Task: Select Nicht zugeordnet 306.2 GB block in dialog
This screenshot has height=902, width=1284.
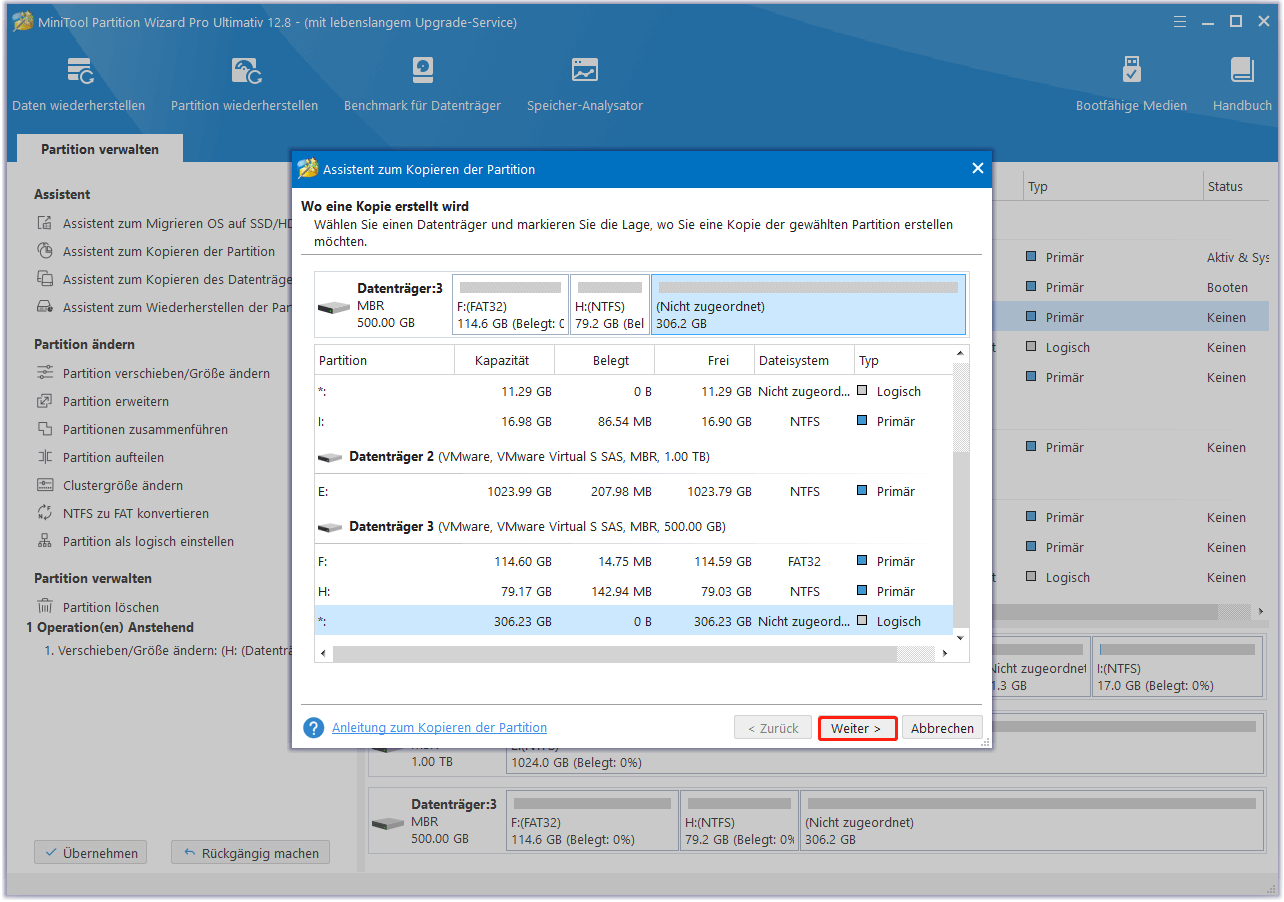Action: [x=808, y=305]
